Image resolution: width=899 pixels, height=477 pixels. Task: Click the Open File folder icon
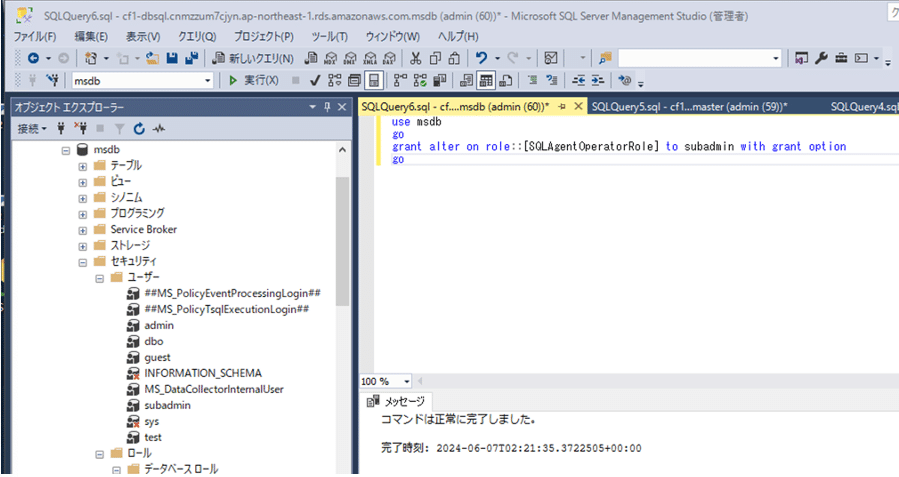pyautogui.click(x=153, y=58)
